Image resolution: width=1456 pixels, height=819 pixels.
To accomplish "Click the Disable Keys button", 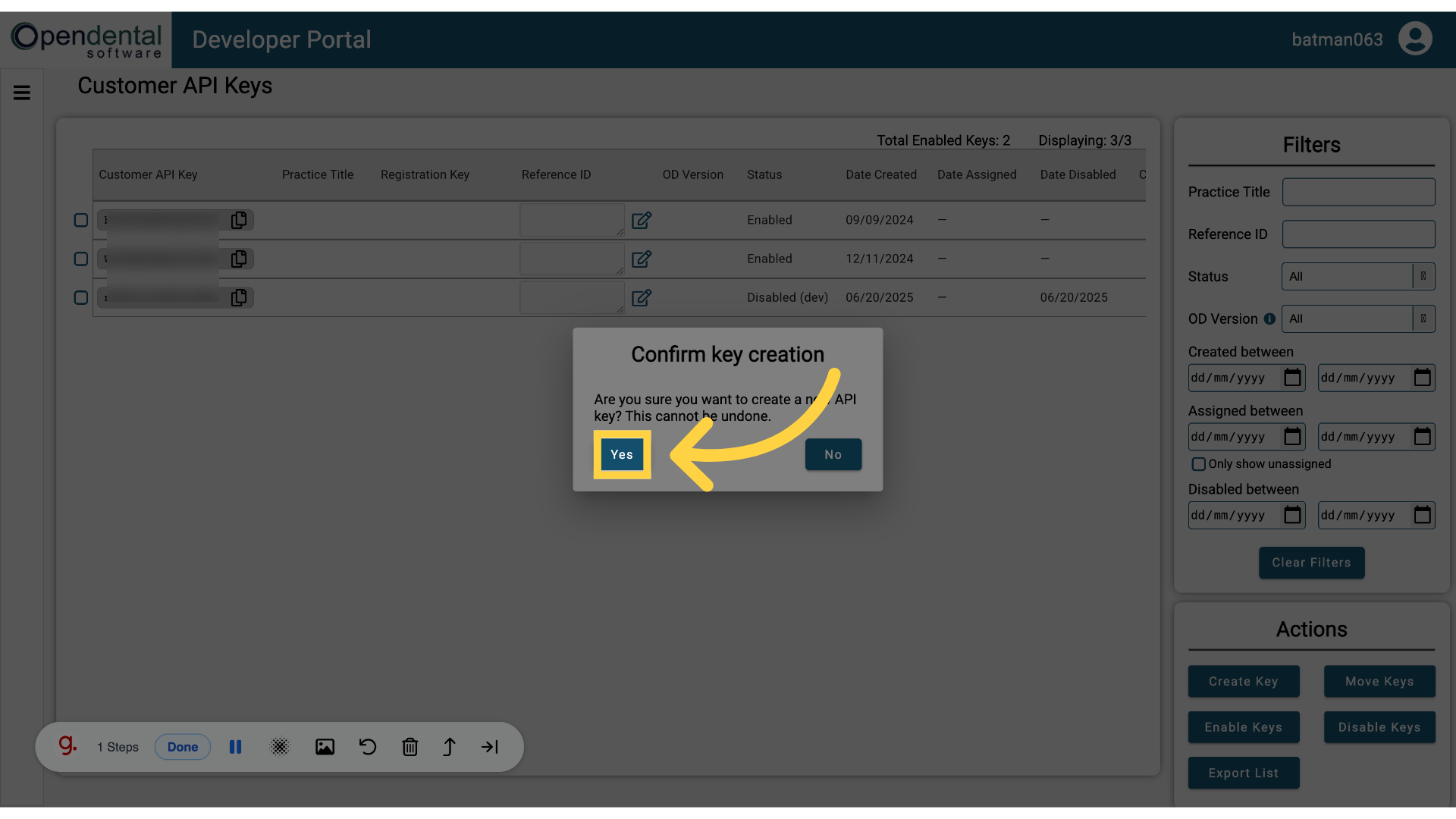I will point(1379,727).
